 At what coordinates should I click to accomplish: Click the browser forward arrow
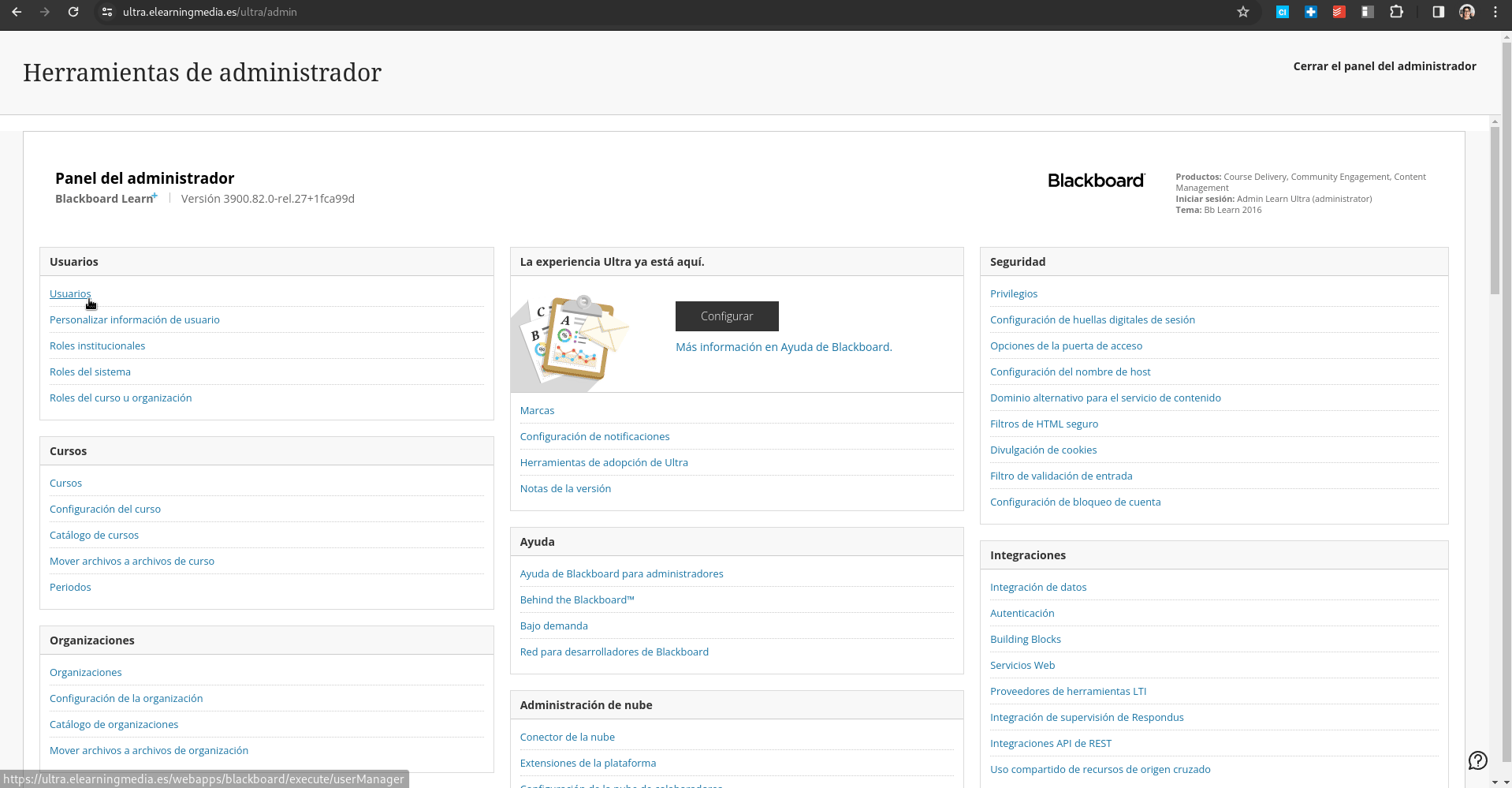45,12
